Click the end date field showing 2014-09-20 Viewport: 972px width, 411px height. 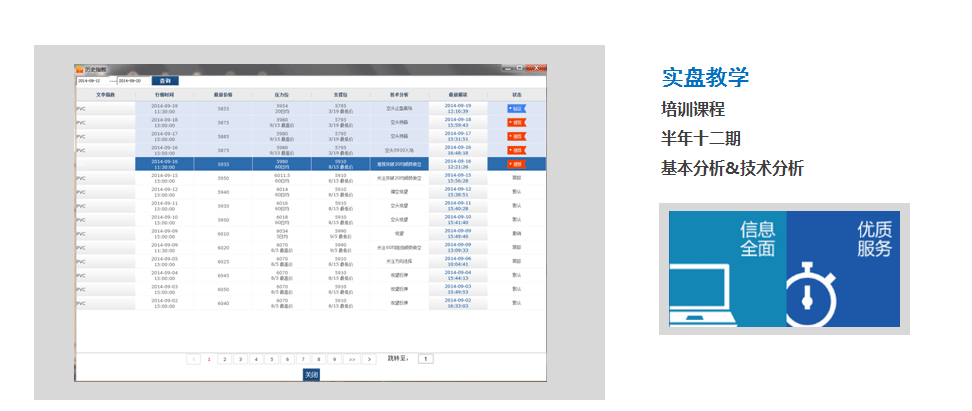point(134,81)
